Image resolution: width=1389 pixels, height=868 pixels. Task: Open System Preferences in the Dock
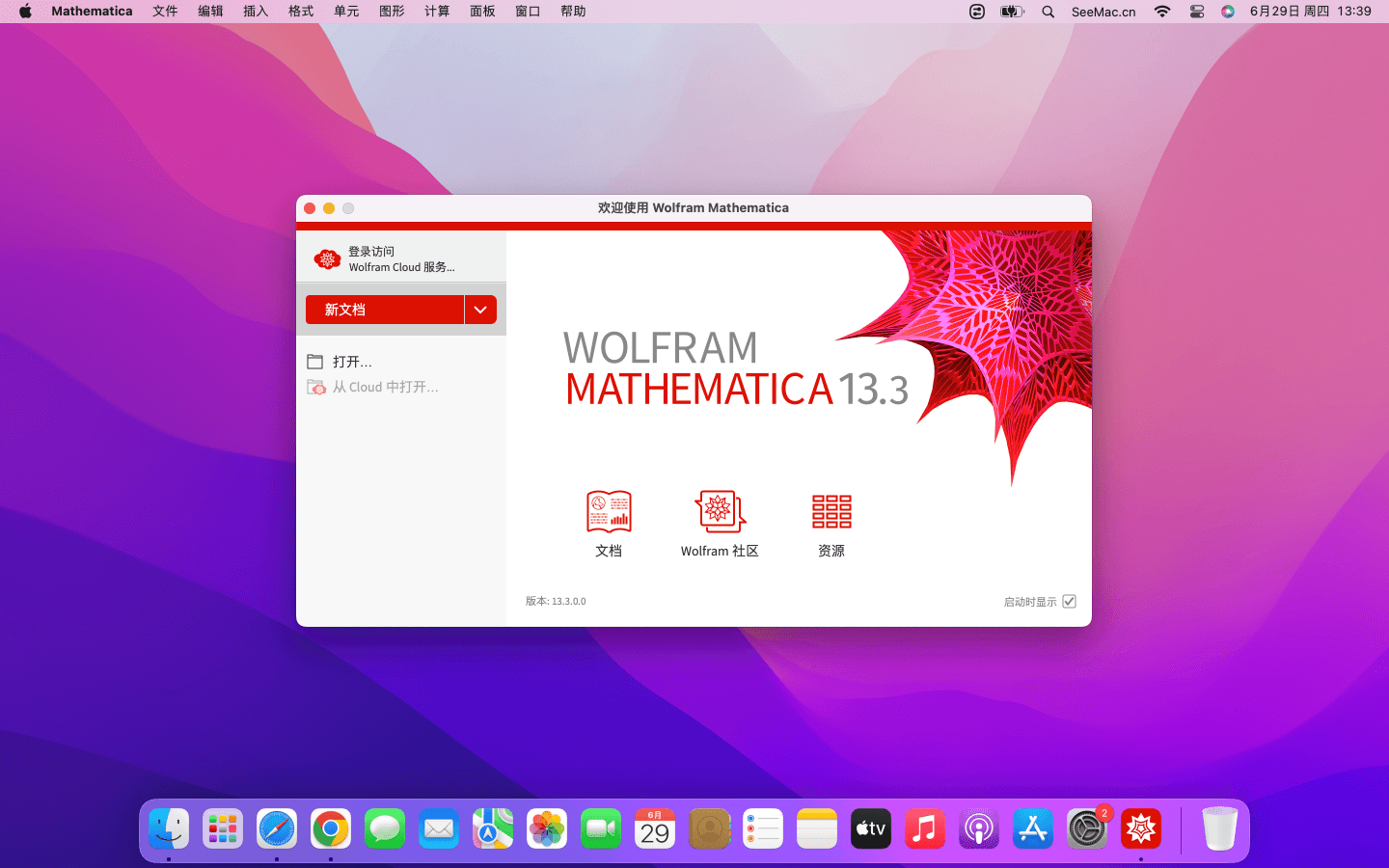point(1086,829)
